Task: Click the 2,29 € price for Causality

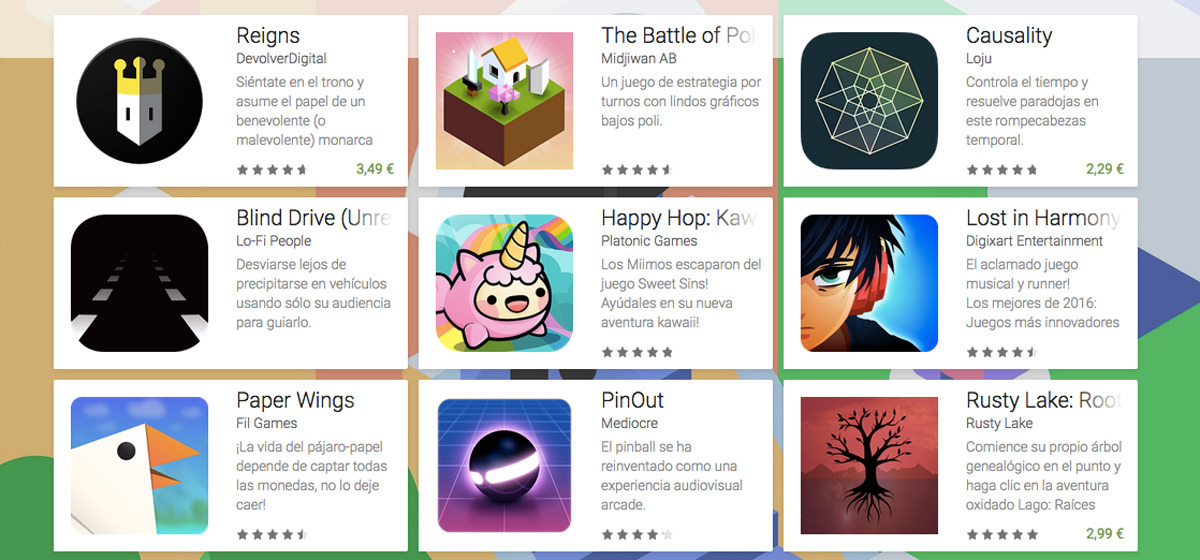Action: tap(1105, 169)
